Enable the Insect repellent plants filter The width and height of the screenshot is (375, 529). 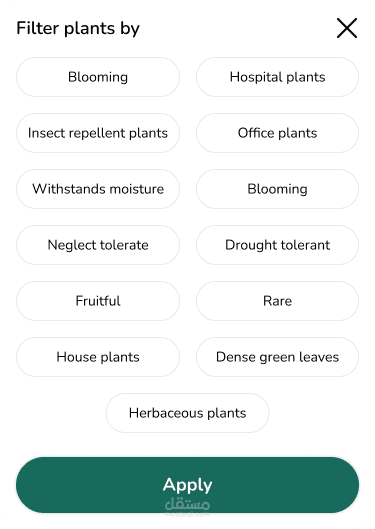98,133
